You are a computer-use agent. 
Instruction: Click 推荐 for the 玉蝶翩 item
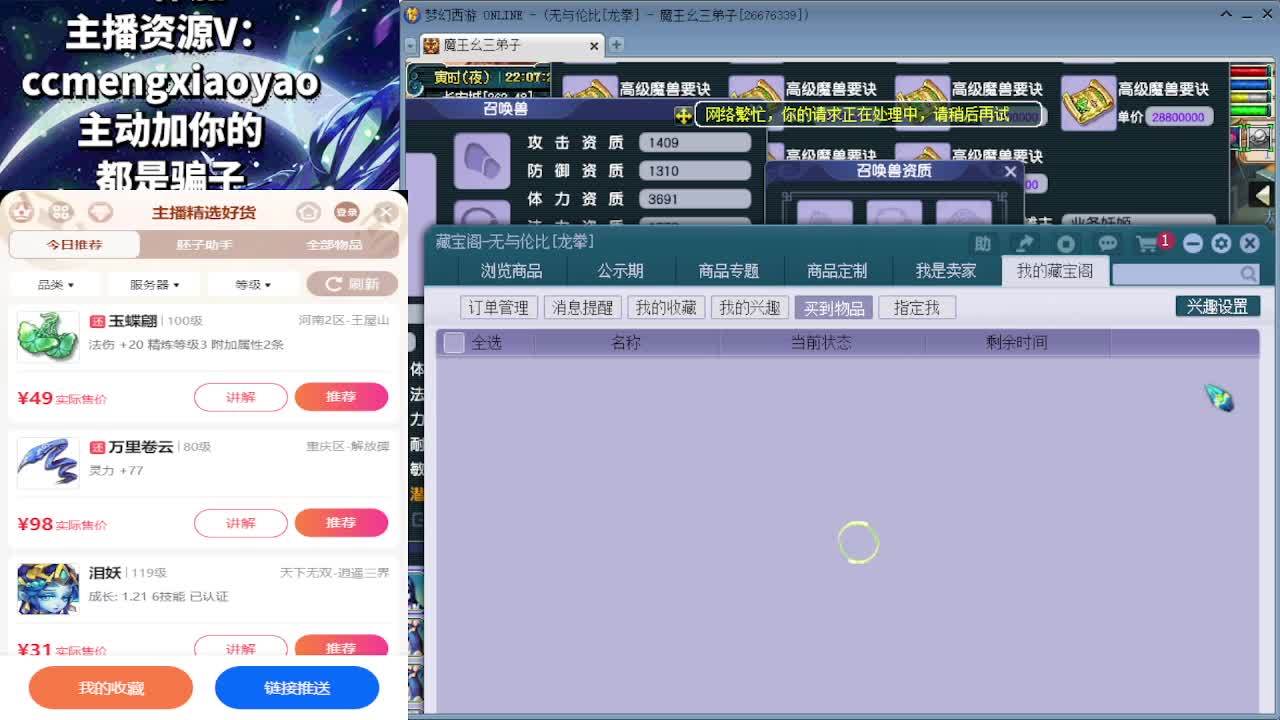(341, 397)
